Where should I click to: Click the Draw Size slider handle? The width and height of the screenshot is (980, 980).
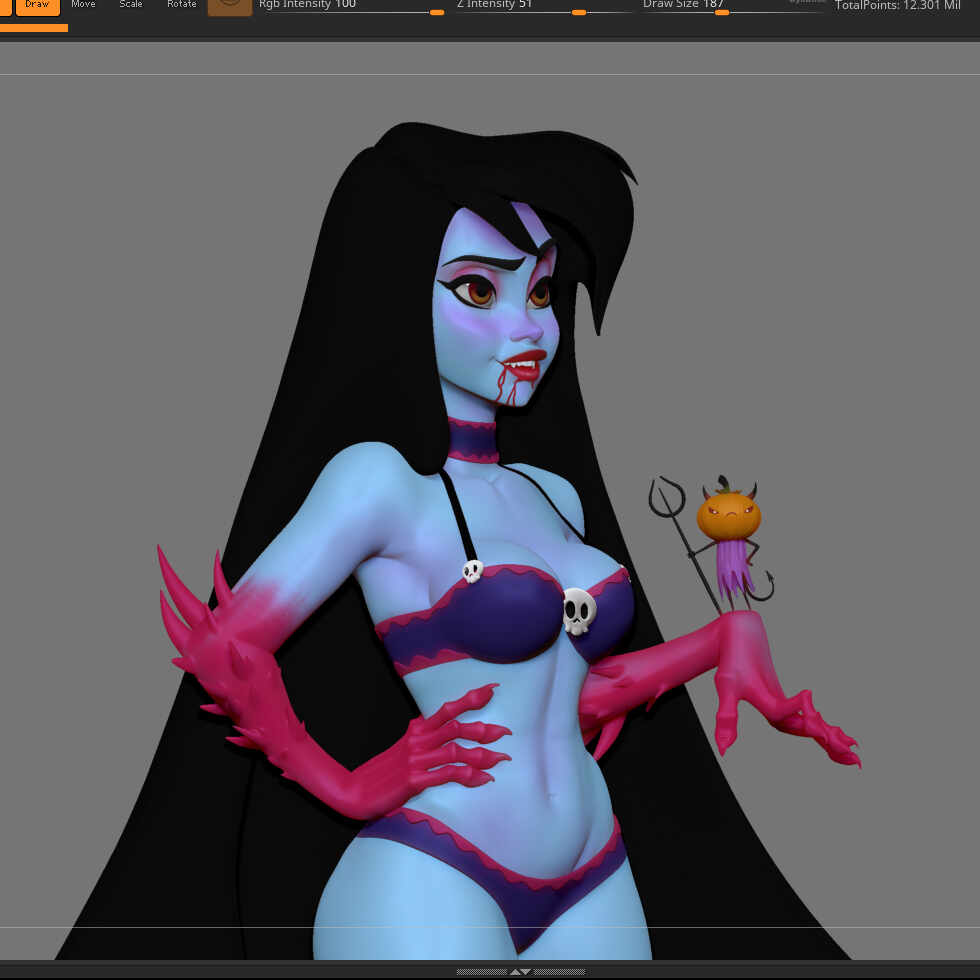tap(722, 12)
